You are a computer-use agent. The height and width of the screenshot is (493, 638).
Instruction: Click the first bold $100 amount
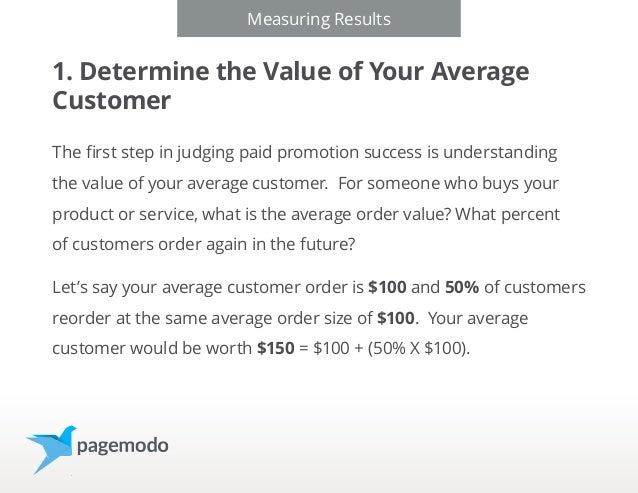click(387, 287)
